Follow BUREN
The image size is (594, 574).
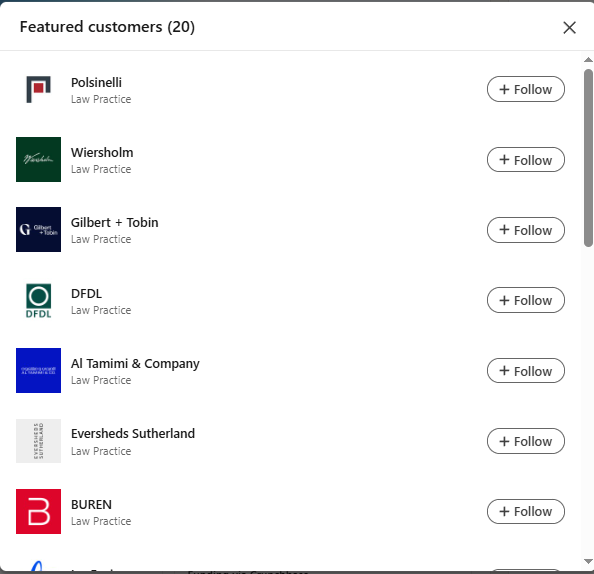tap(526, 511)
